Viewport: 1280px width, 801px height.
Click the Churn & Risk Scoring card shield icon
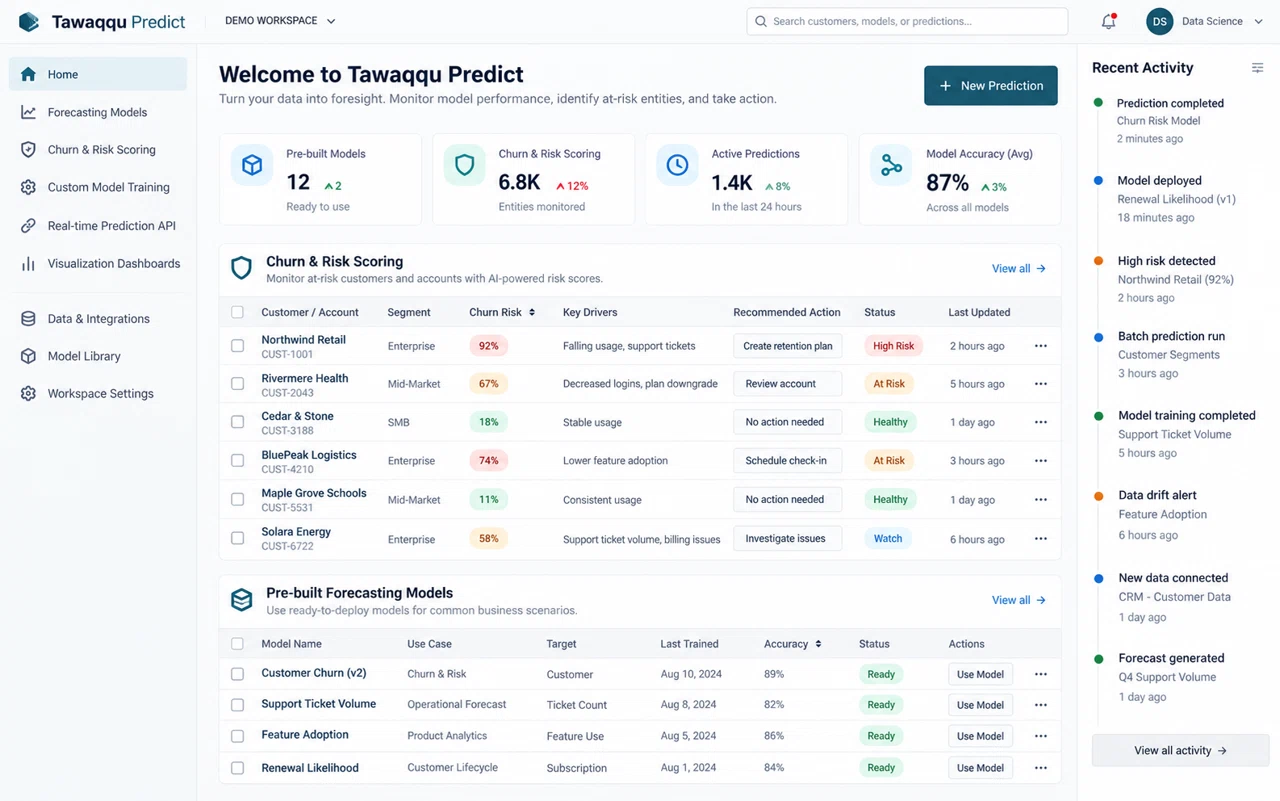464,165
